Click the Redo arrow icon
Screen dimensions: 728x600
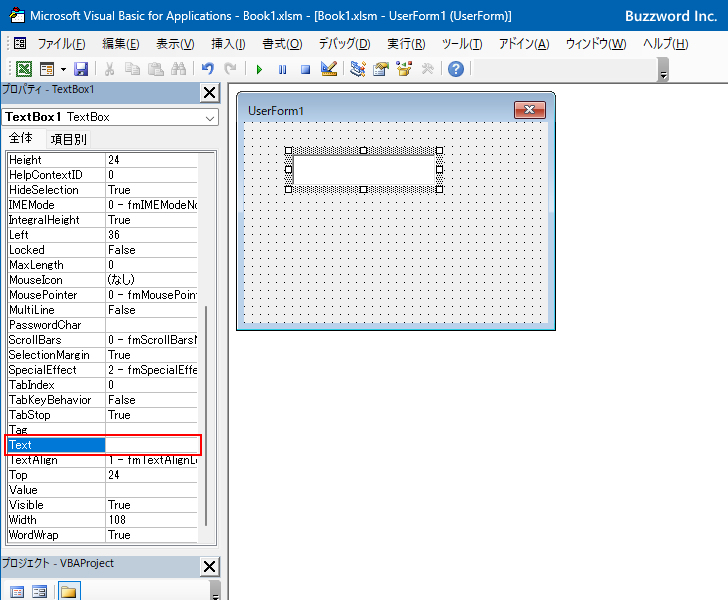tap(230, 69)
